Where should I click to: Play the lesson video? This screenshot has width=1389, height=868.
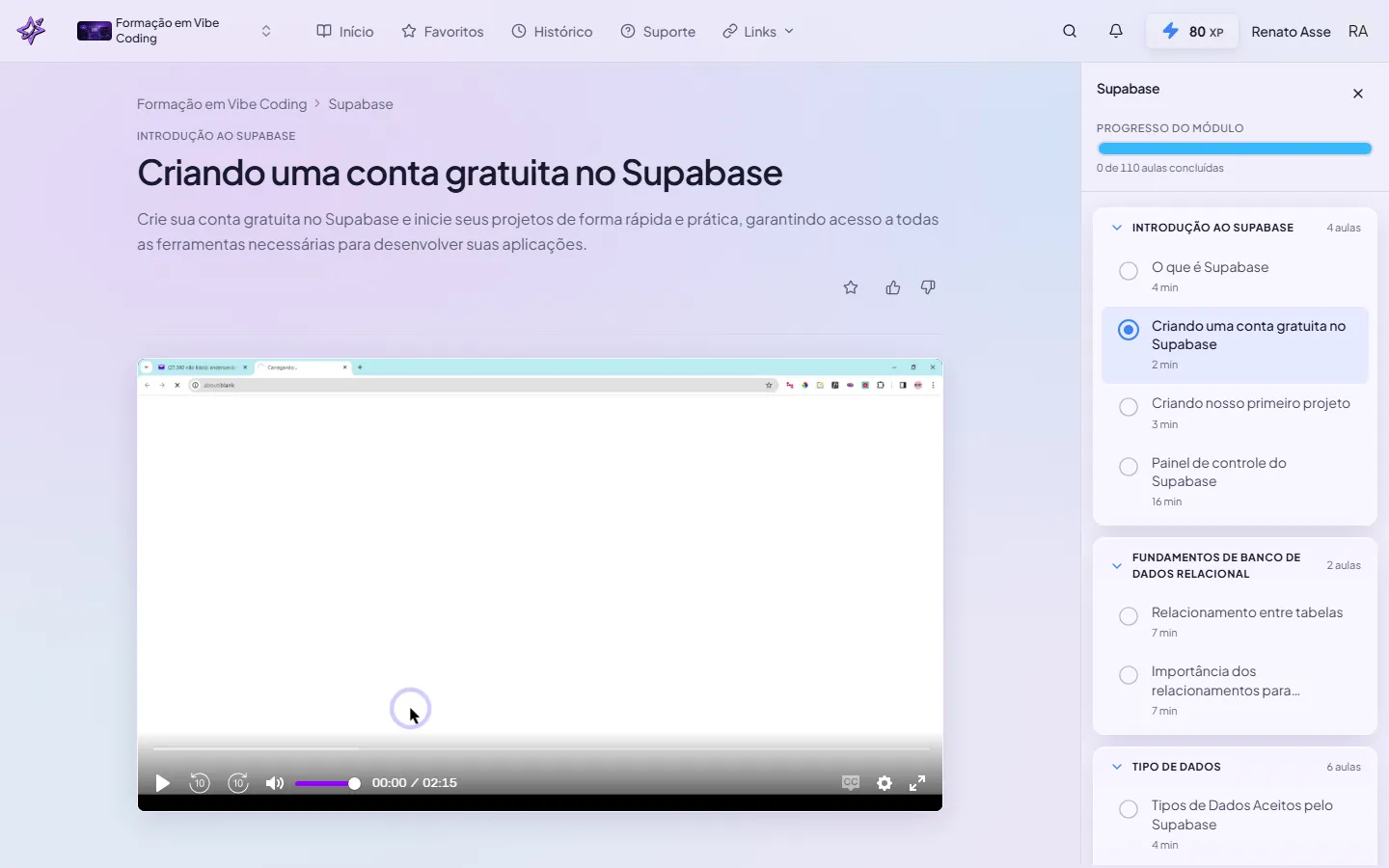[x=162, y=783]
